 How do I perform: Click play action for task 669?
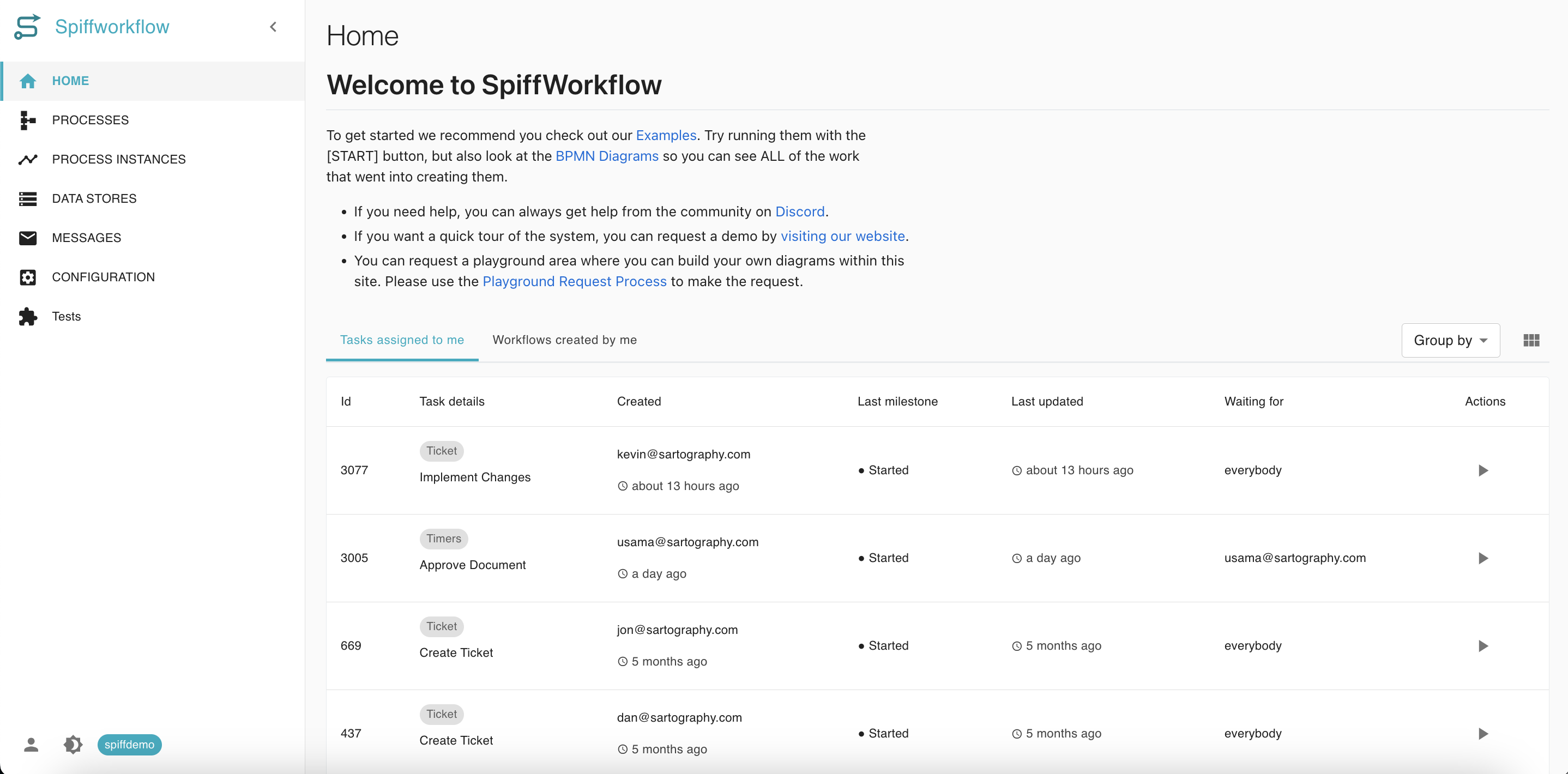(1483, 645)
